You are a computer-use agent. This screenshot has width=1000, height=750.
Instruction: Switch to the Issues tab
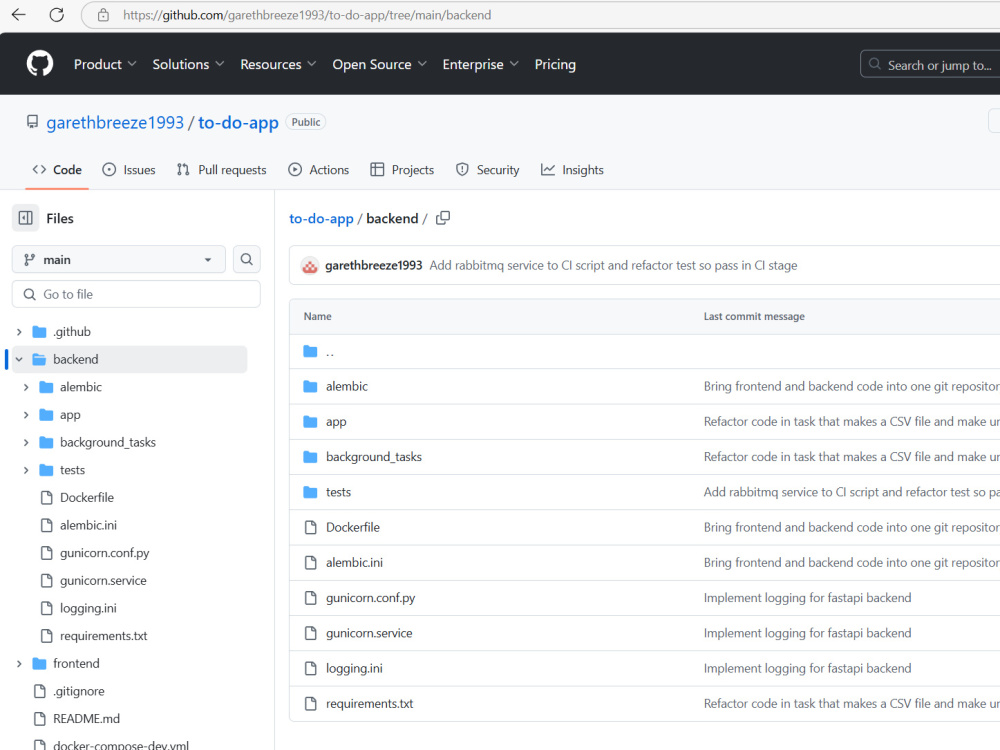(129, 170)
